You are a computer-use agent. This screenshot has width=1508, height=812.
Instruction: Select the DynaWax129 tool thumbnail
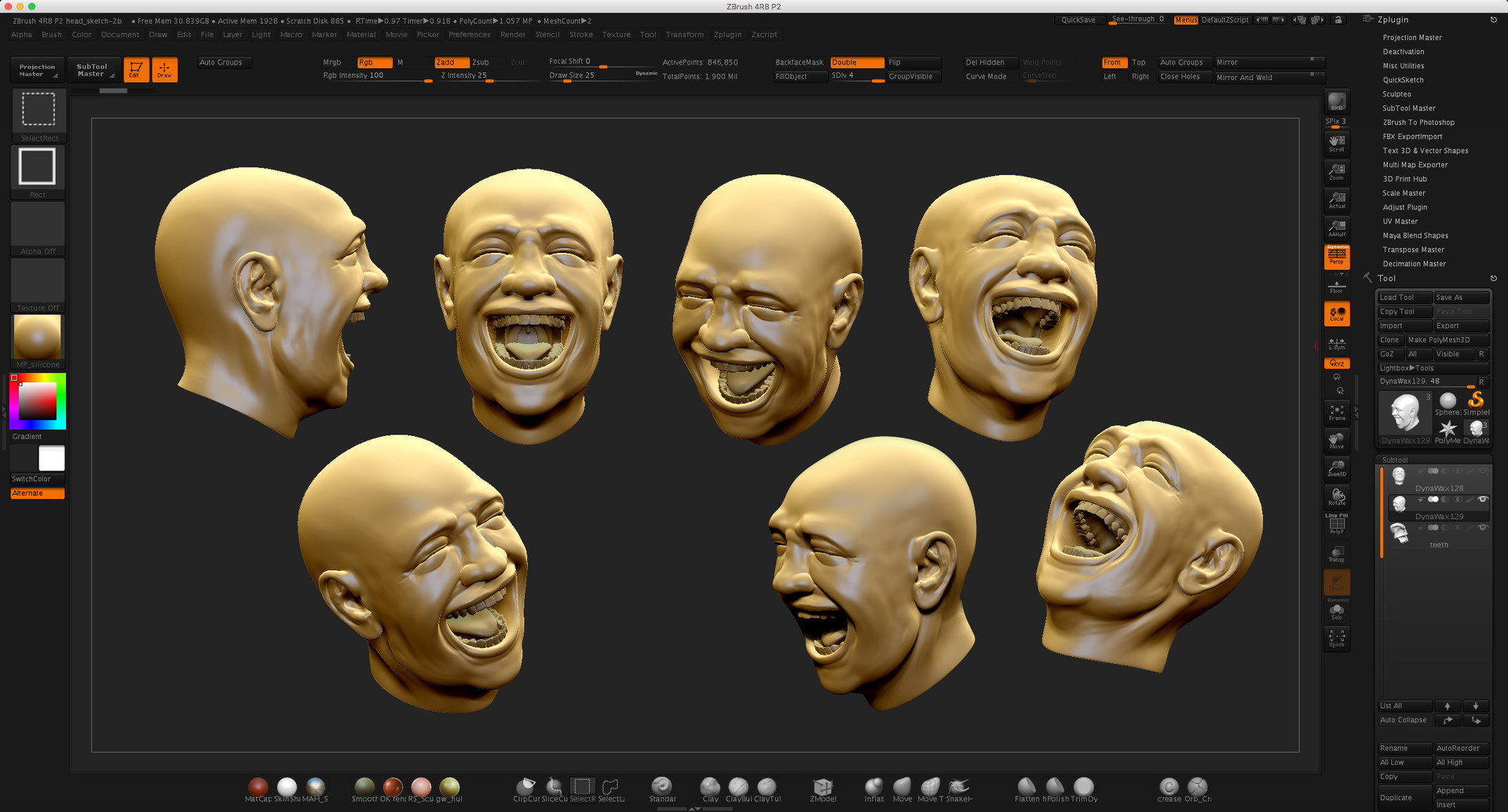click(1404, 415)
